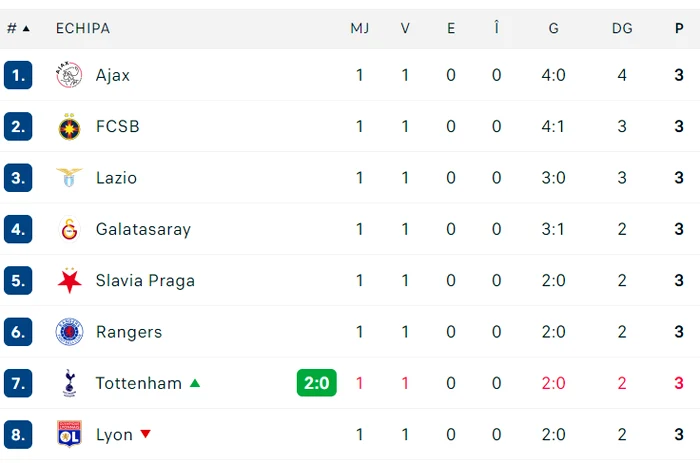Click the G goals column header
The height and width of the screenshot is (463, 700).
pyautogui.click(x=554, y=29)
